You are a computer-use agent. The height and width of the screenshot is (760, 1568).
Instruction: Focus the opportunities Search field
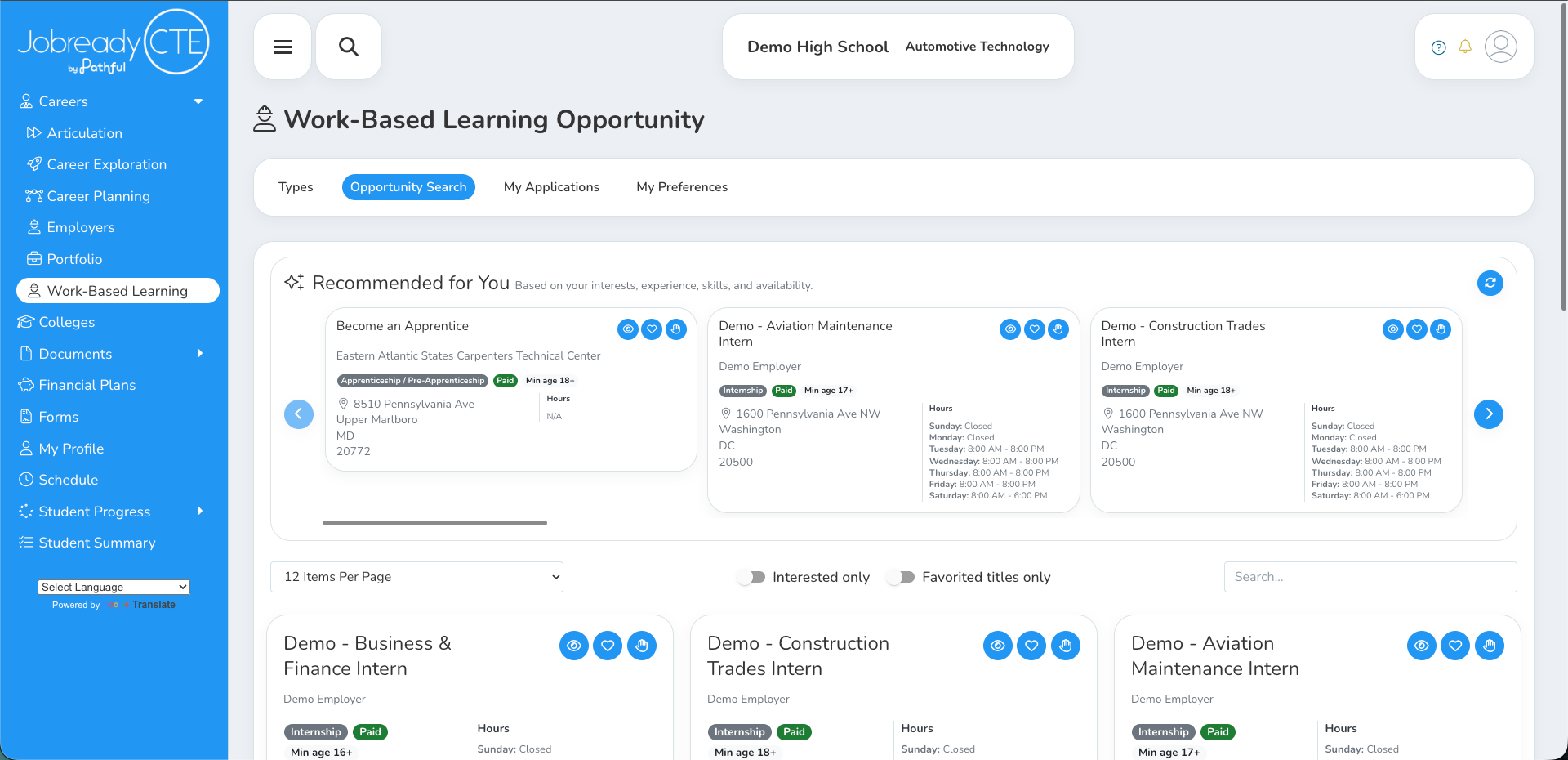[1370, 577]
